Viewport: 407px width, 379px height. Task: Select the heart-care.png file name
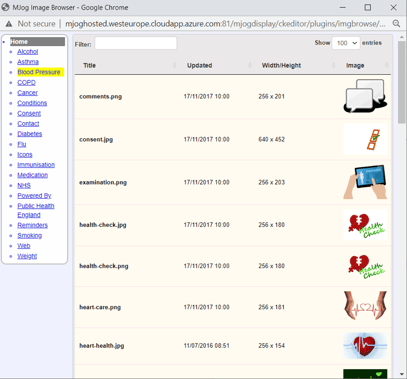pos(100,307)
